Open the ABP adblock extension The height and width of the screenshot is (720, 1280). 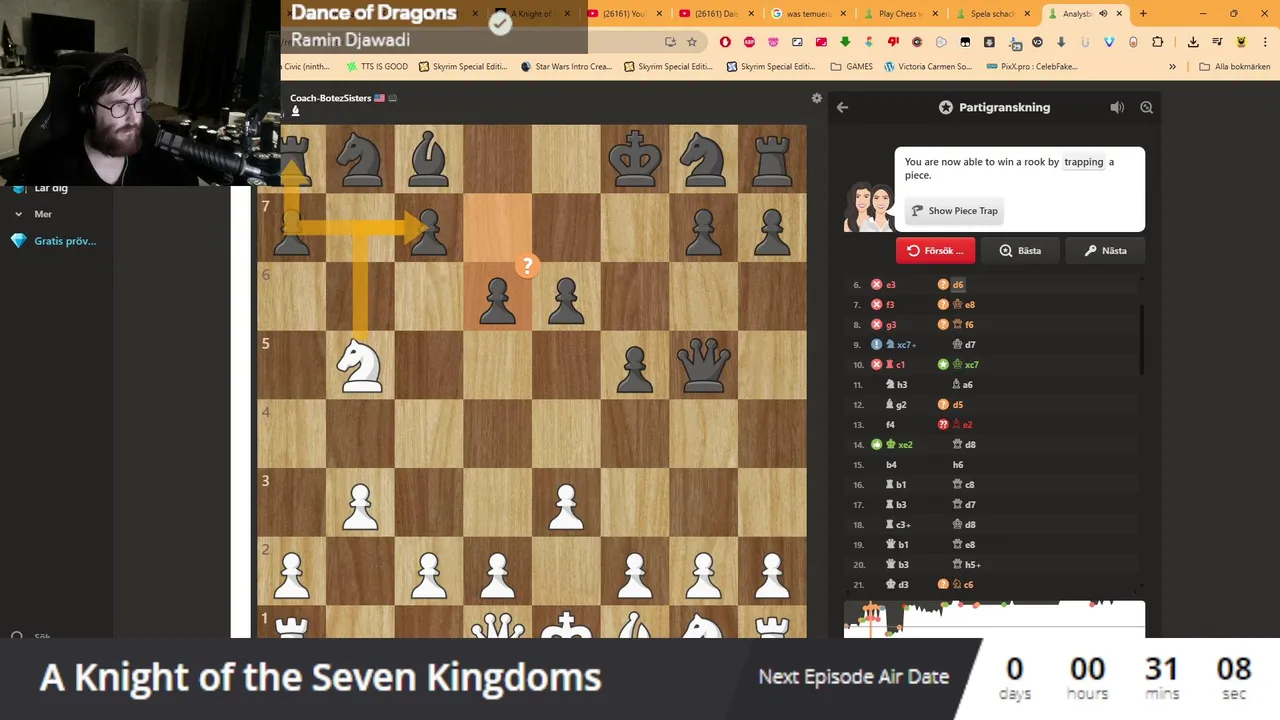[x=749, y=42]
